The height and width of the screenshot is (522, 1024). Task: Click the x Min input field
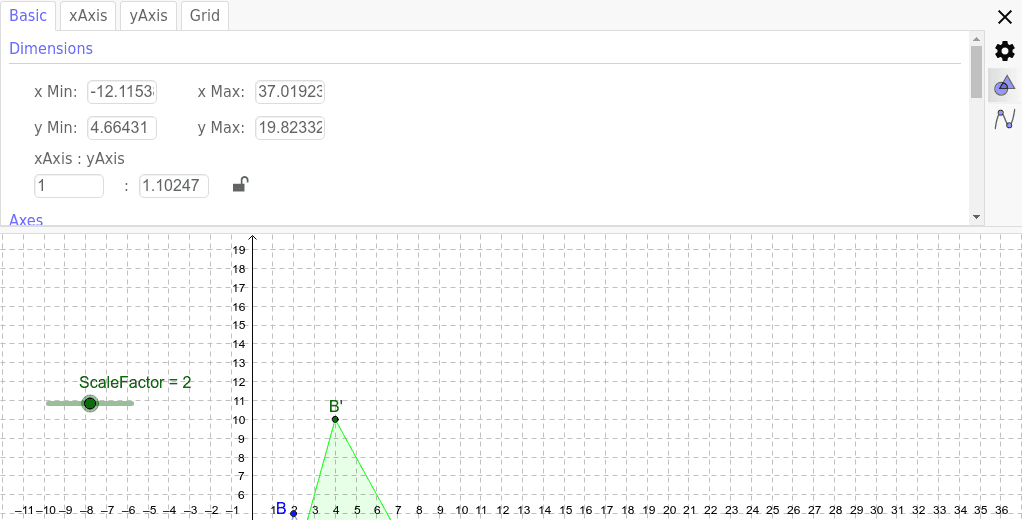pos(122,92)
